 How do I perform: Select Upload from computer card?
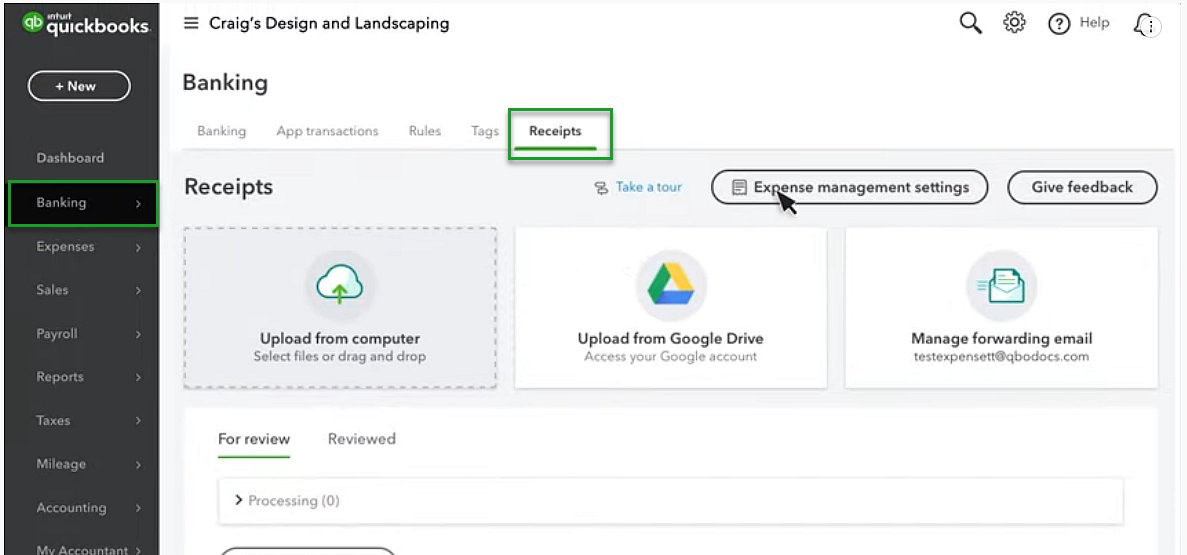pyautogui.click(x=340, y=308)
